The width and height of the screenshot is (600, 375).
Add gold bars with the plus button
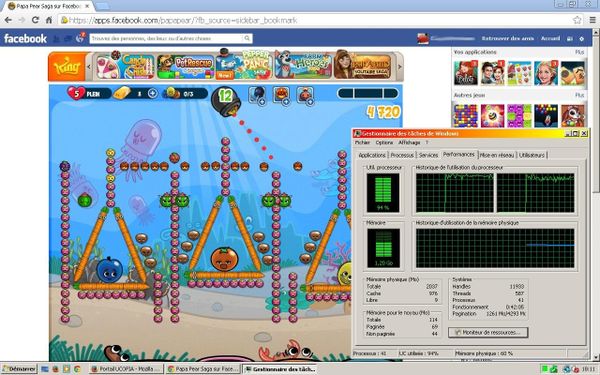[152, 93]
